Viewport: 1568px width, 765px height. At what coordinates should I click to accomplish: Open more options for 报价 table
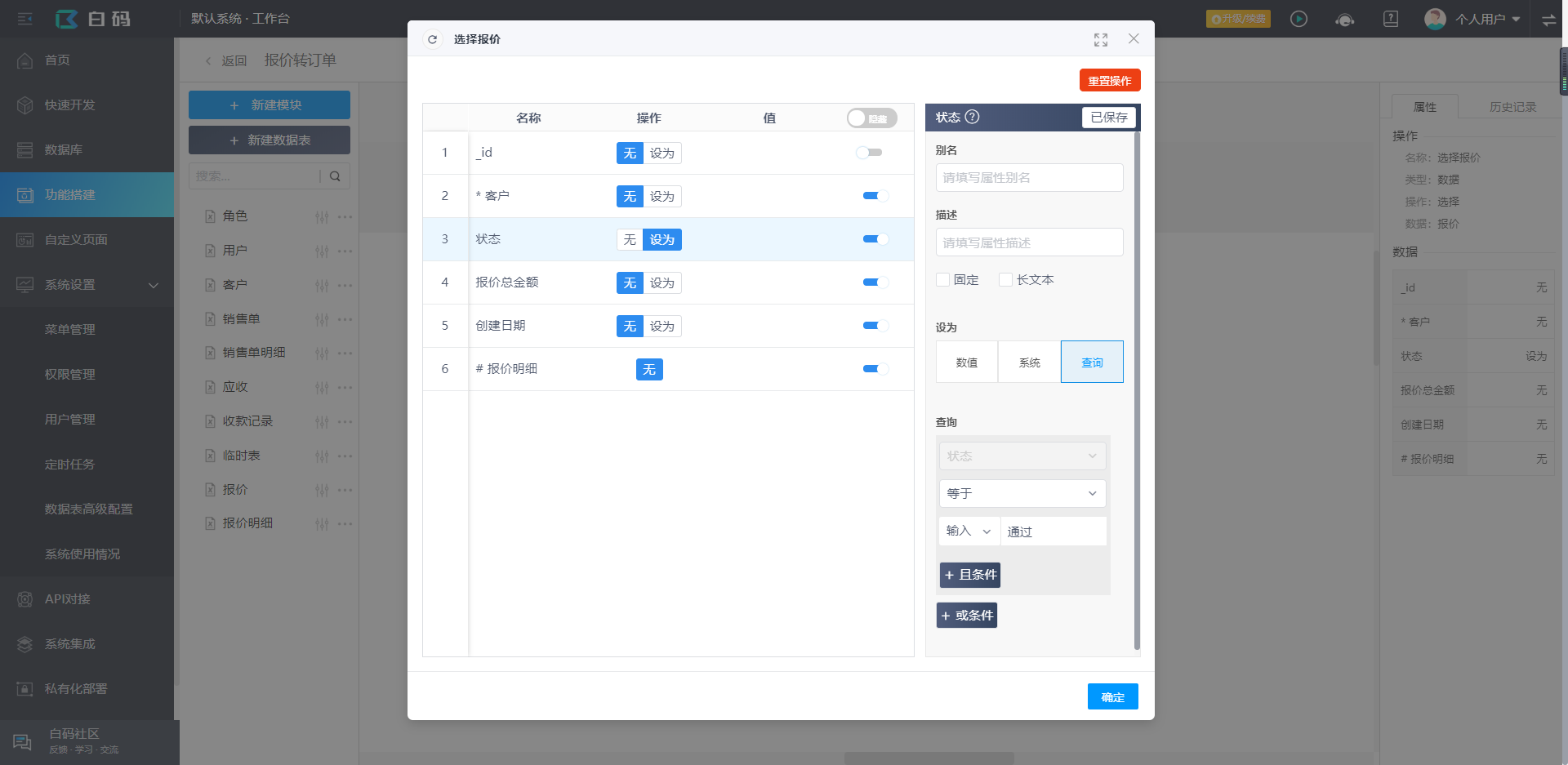coord(345,490)
